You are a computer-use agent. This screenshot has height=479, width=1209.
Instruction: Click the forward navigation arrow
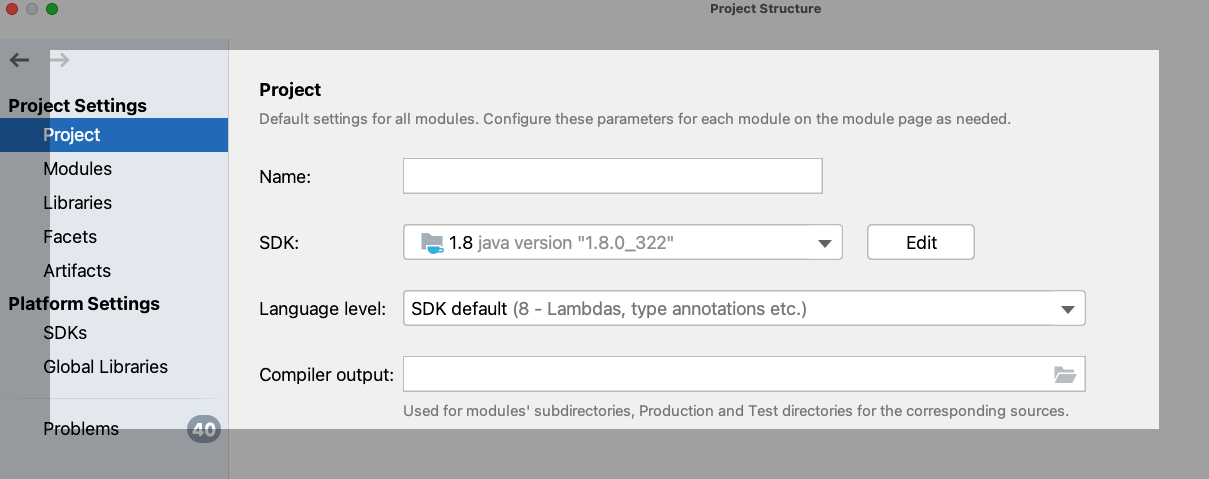click(60, 60)
